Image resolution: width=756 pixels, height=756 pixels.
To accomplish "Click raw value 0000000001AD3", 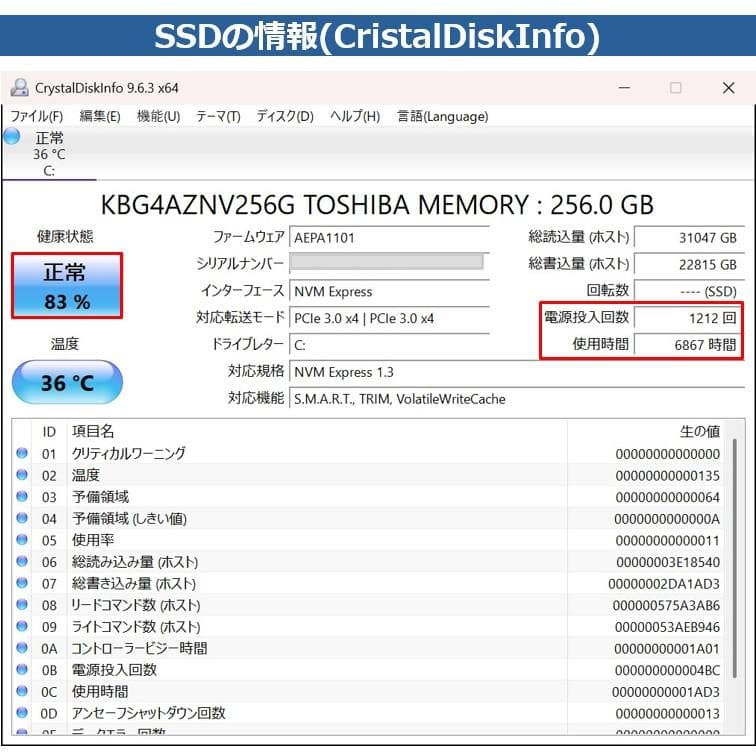I will tap(666, 692).
